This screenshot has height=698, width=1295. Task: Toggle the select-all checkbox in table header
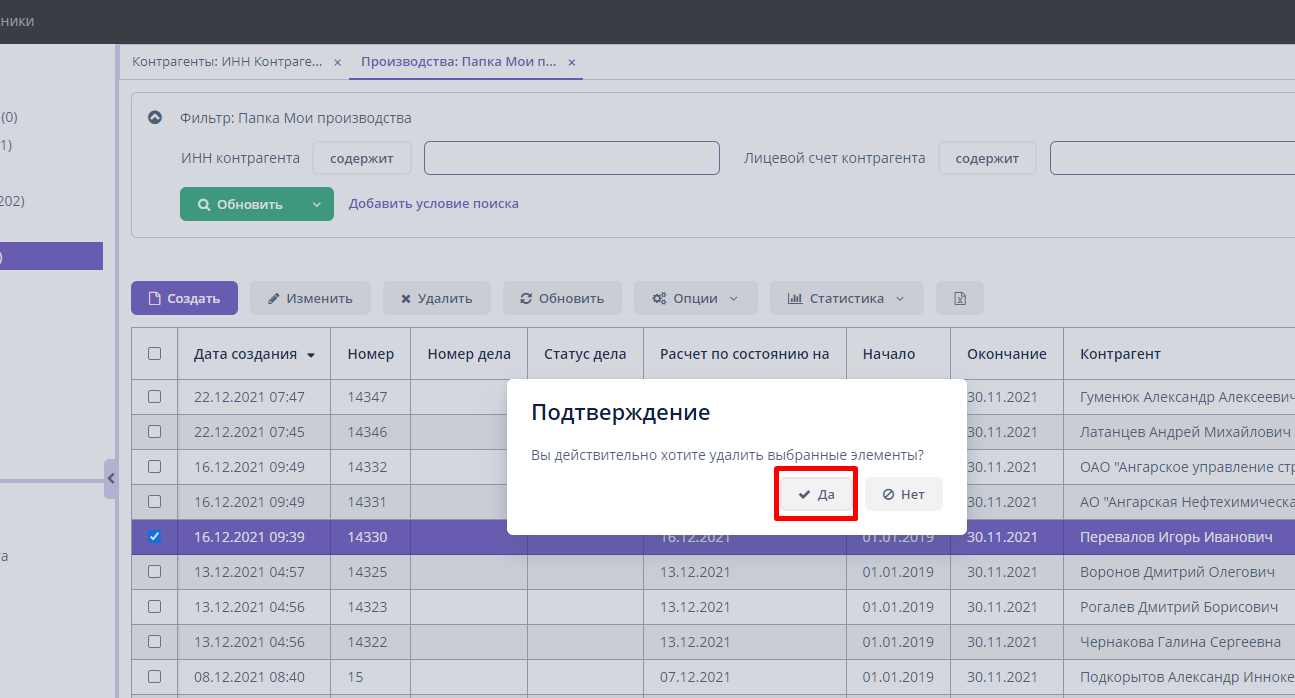154,353
